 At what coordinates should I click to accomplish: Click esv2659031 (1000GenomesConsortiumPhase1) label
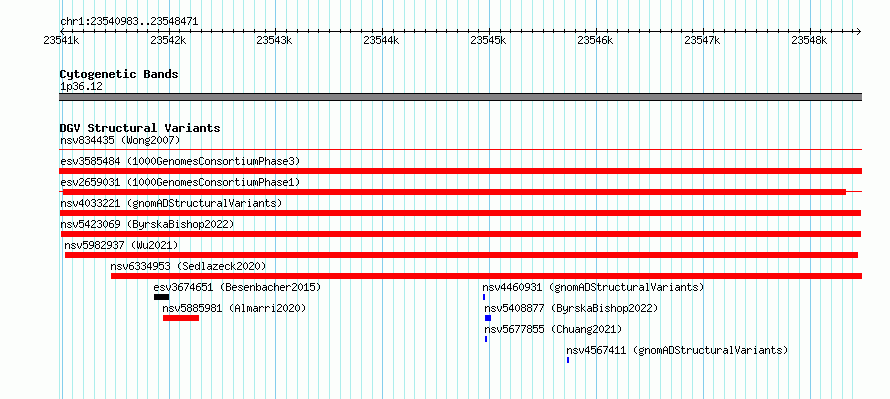coord(180,182)
